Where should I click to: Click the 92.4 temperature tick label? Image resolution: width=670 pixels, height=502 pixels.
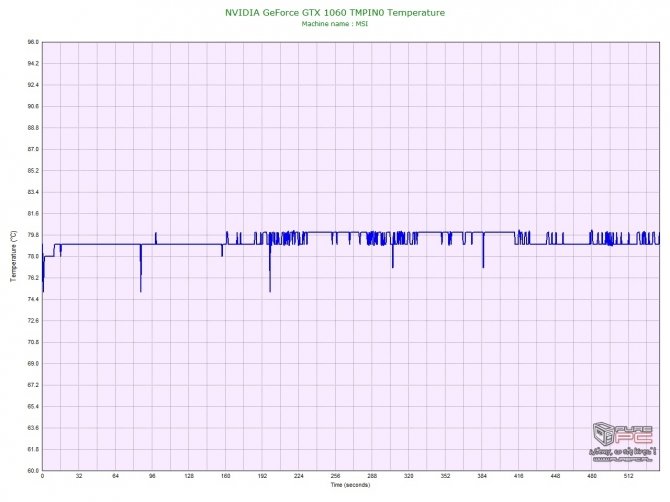coord(33,85)
